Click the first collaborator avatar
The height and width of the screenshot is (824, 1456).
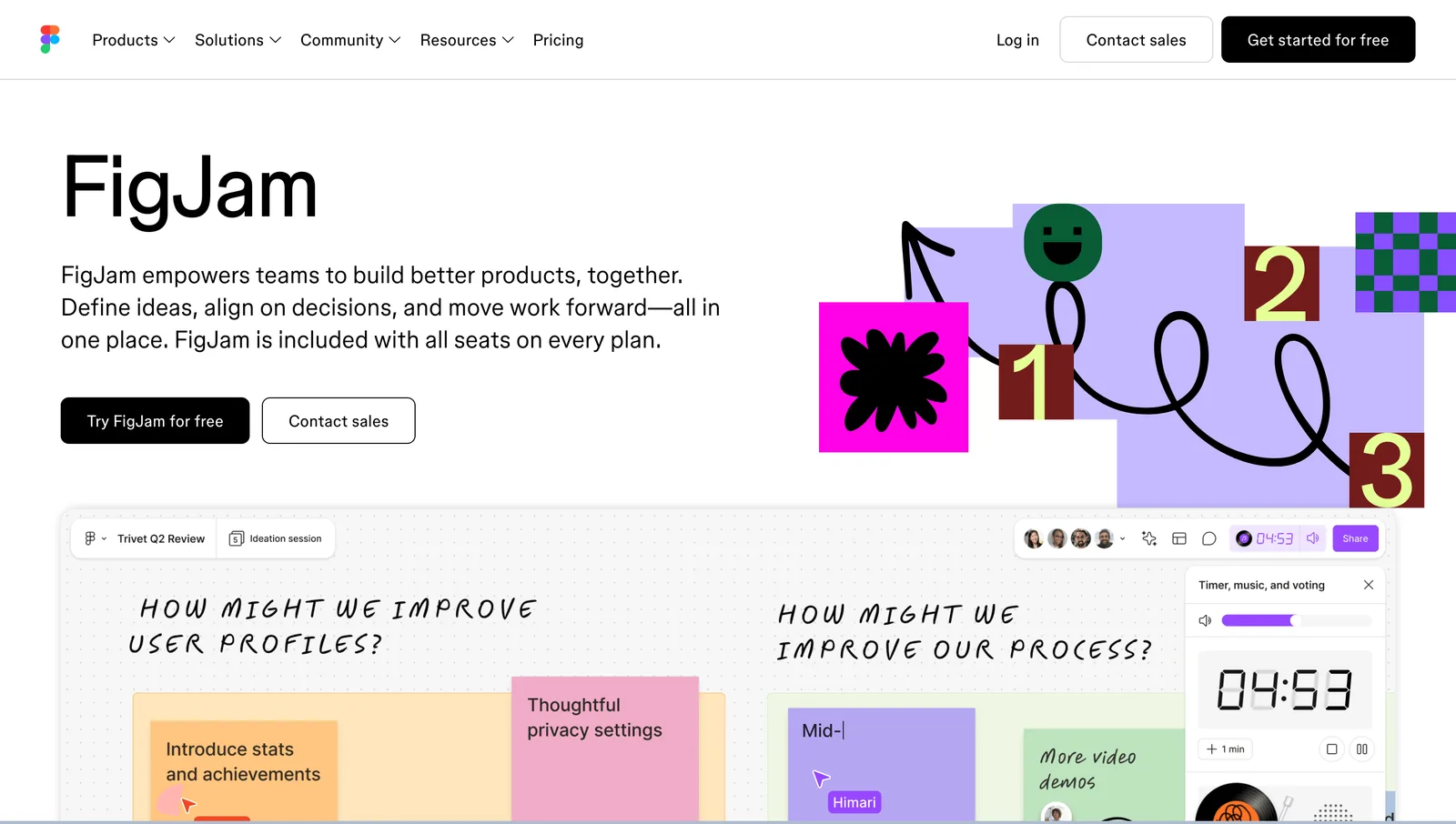[x=1034, y=538]
